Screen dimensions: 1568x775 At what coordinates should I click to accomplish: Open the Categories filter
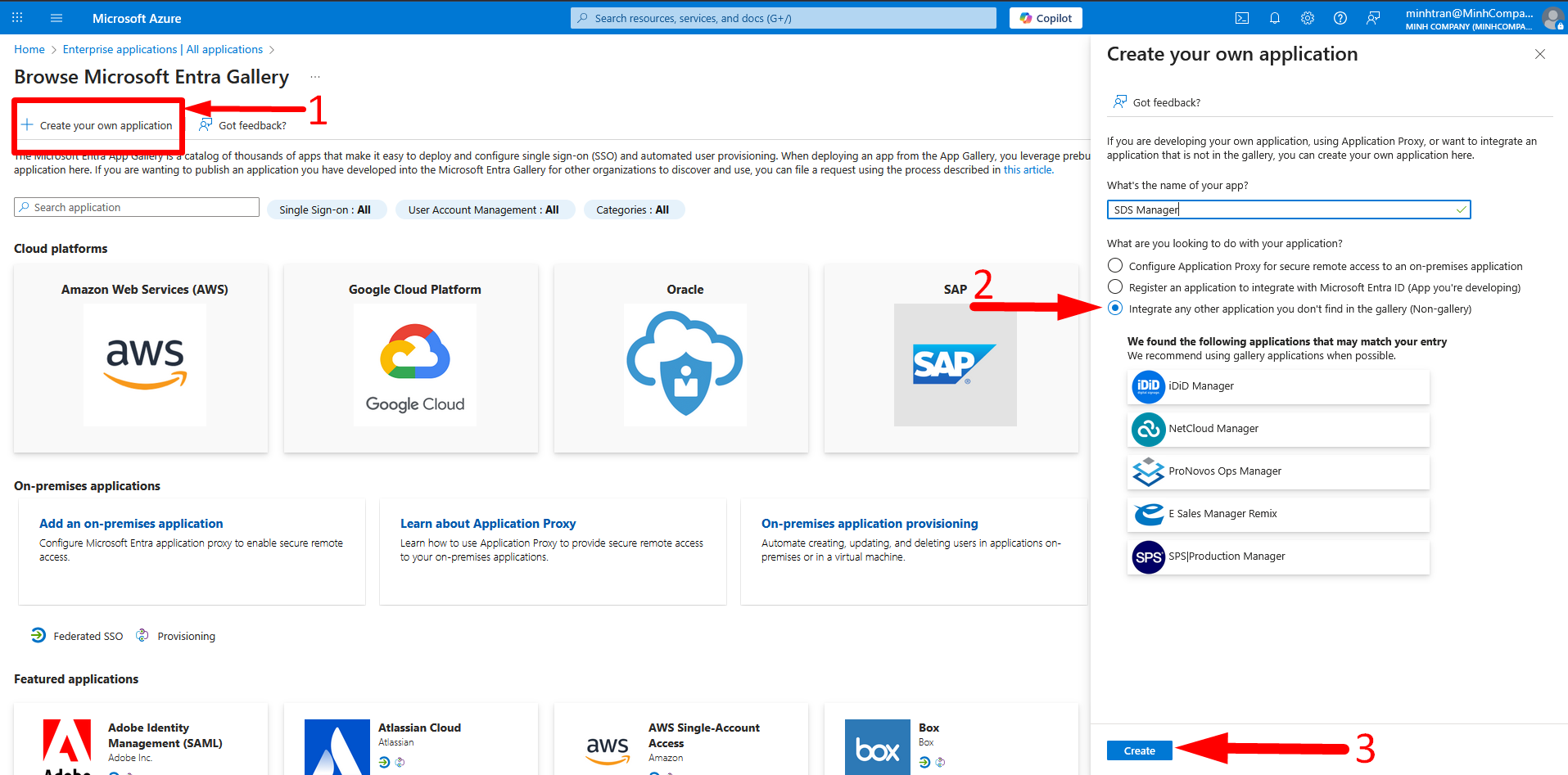pyautogui.click(x=633, y=210)
